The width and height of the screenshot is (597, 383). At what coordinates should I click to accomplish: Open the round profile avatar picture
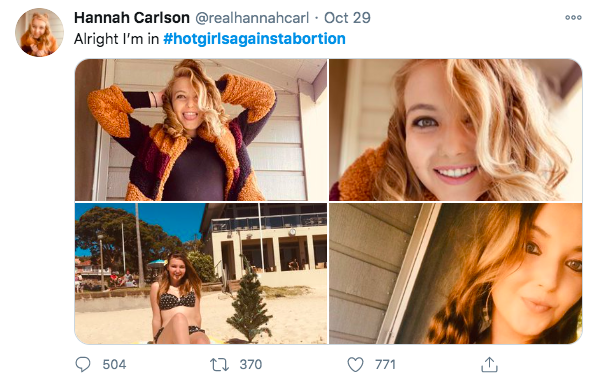tap(39, 32)
